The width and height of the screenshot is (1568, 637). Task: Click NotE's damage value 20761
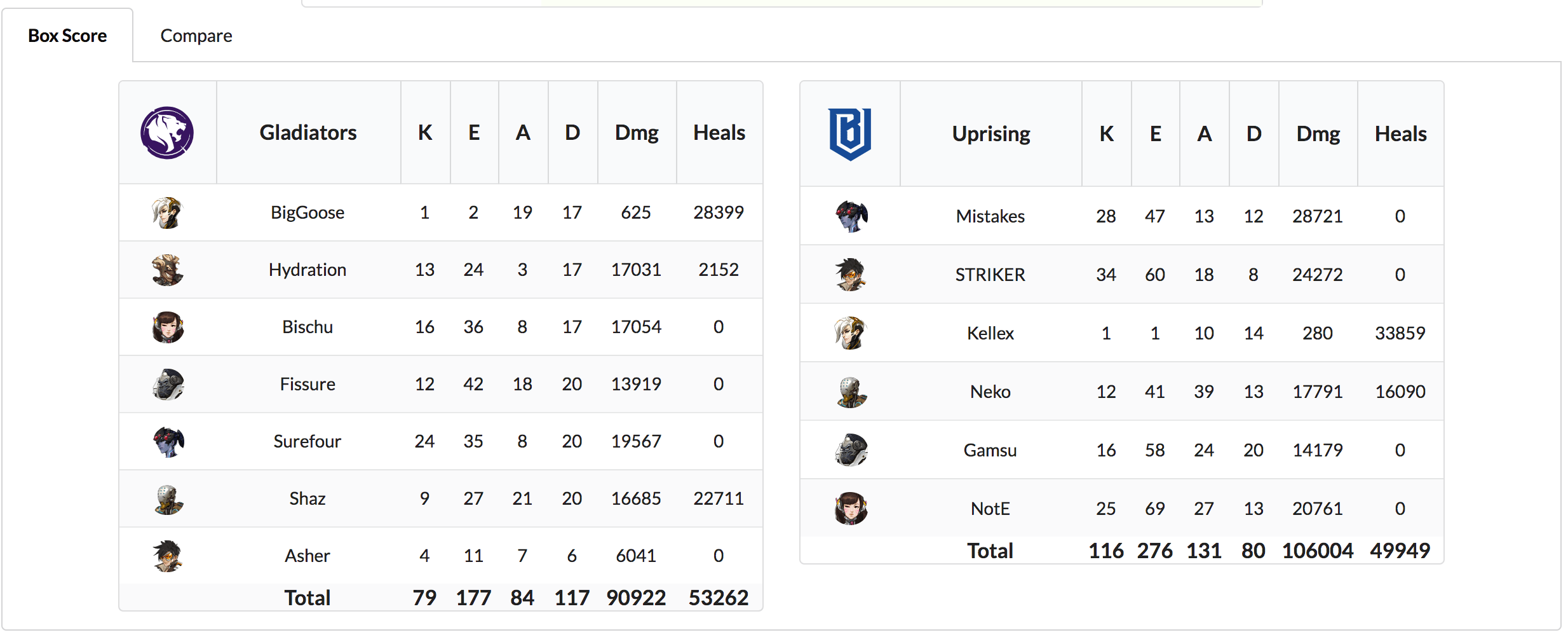point(1318,509)
